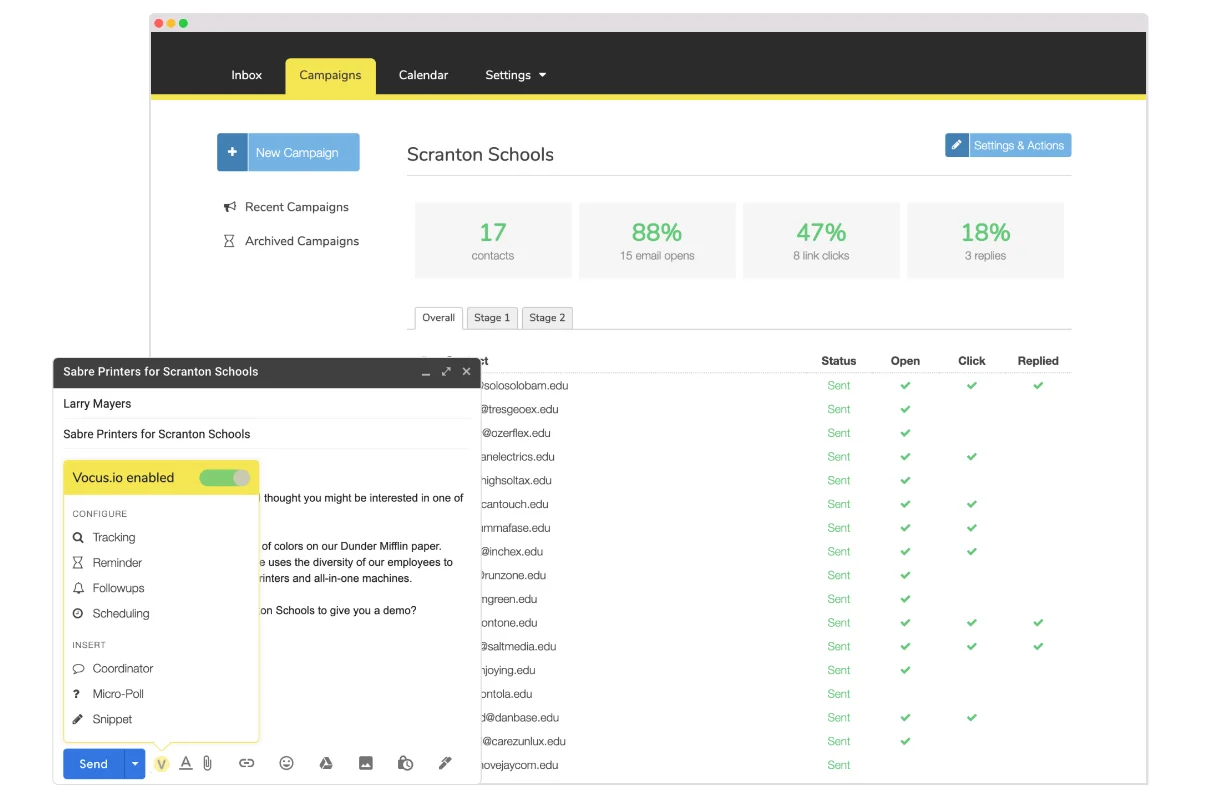Open the Settings dropdown in top navigation
The width and height of the screenshot is (1214, 802).
pyautogui.click(x=516, y=75)
